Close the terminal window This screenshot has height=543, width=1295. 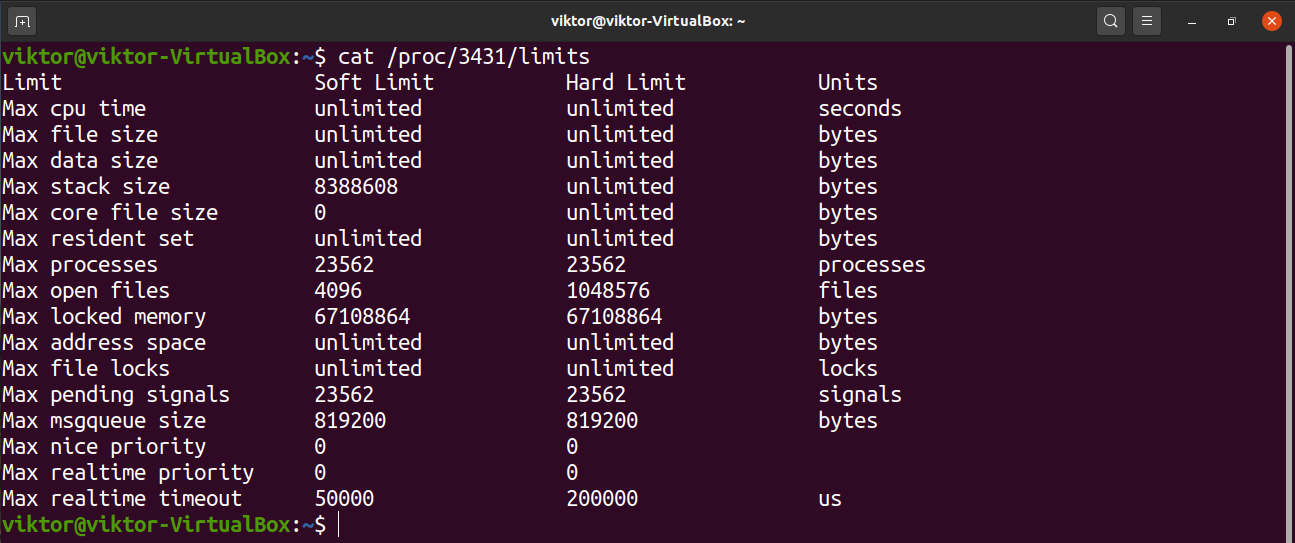[x=1271, y=20]
